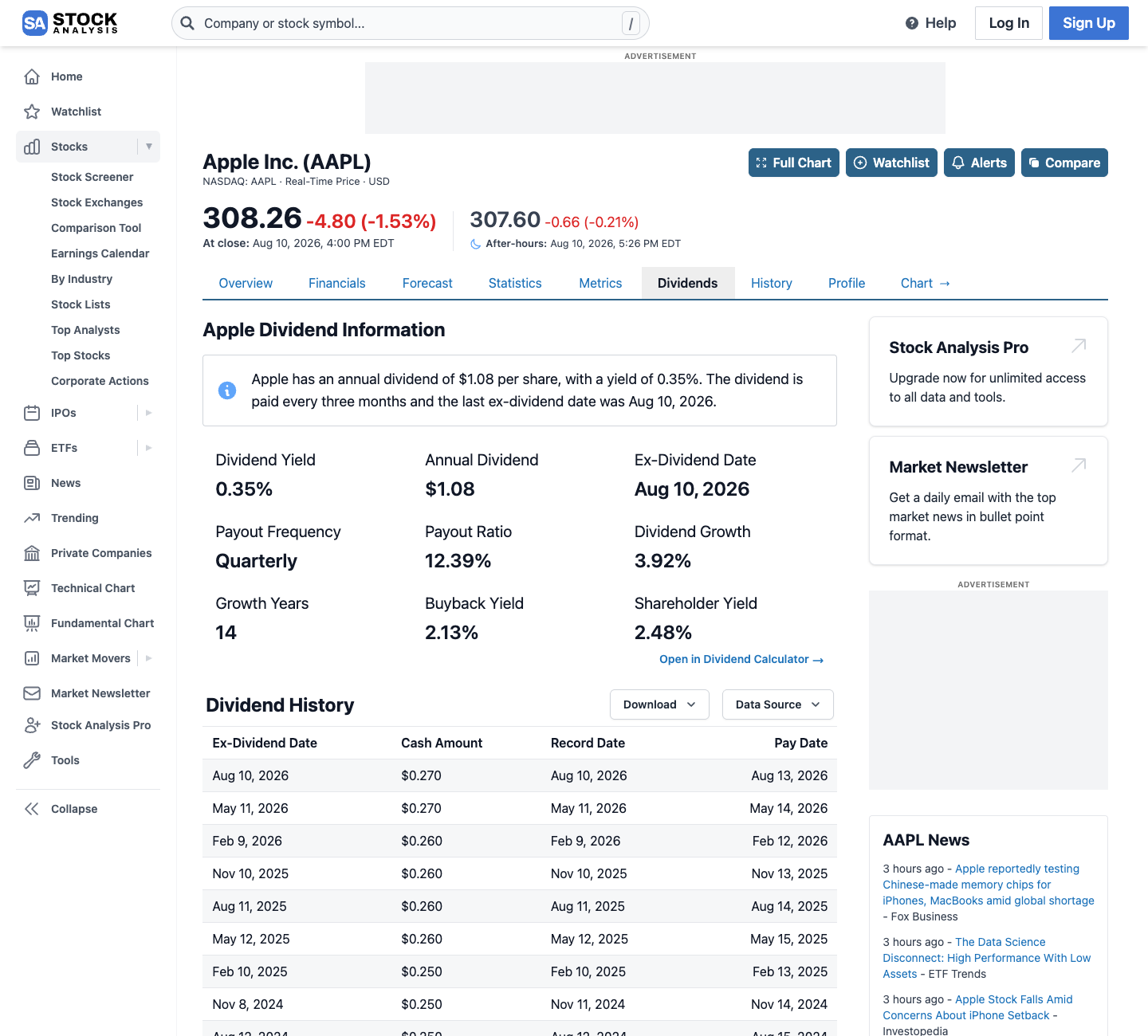Viewport: 1148px width, 1036px height.
Task: Click the Log In button
Action: click(x=1008, y=23)
